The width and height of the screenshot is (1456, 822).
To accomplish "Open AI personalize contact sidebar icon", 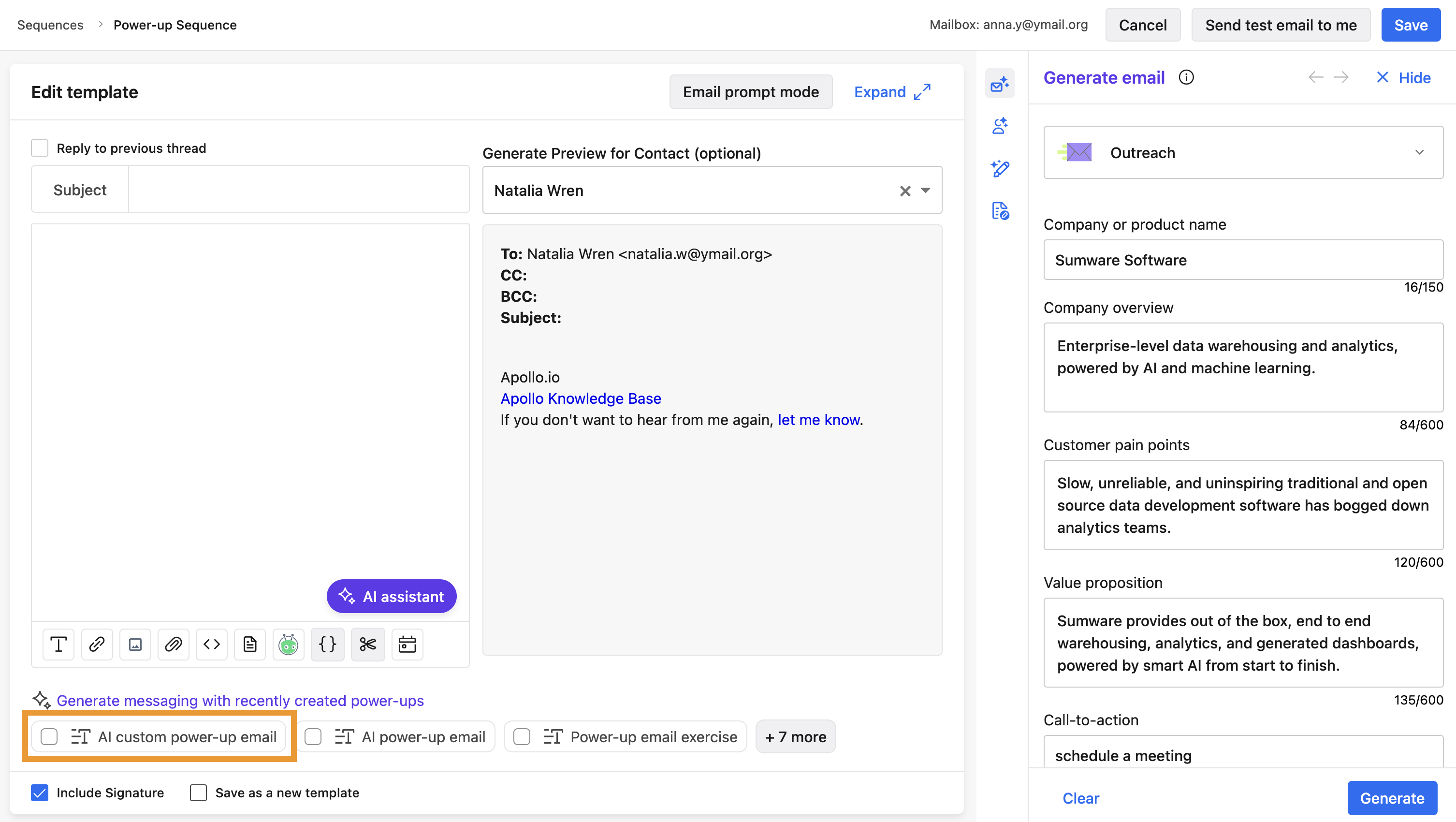I will (1000, 126).
